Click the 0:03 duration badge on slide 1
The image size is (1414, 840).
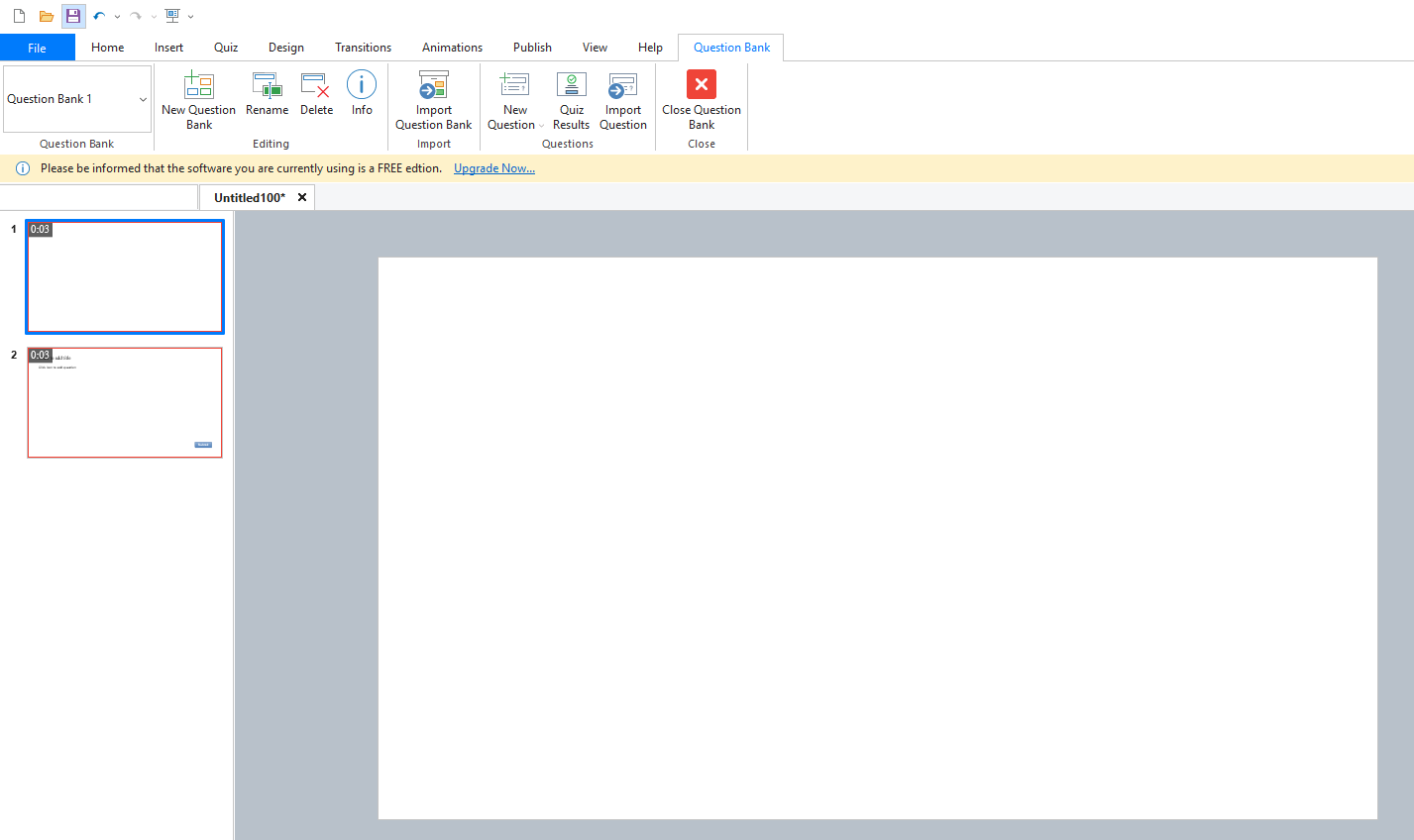tap(40, 229)
